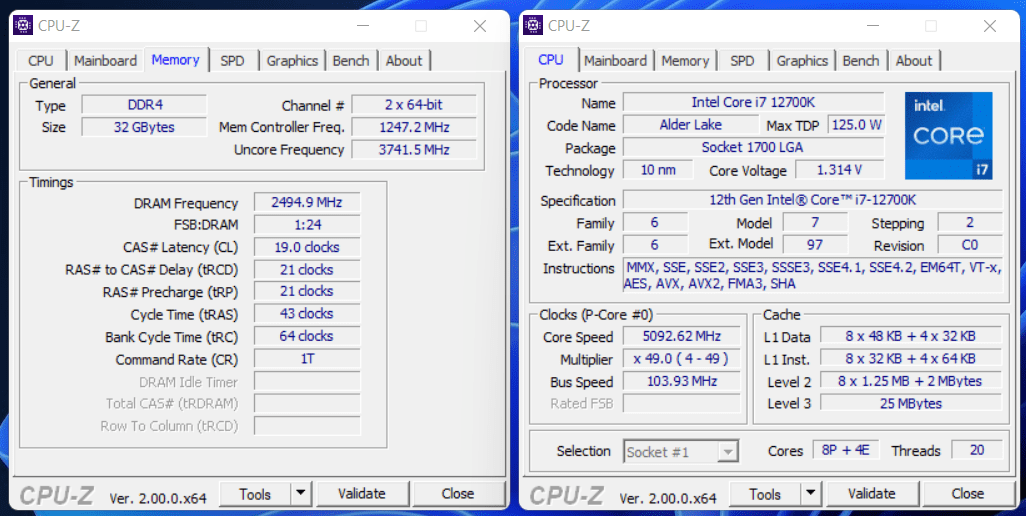This screenshot has width=1026, height=516.
Task: Open About tab in left window
Action: [x=404, y=61]
